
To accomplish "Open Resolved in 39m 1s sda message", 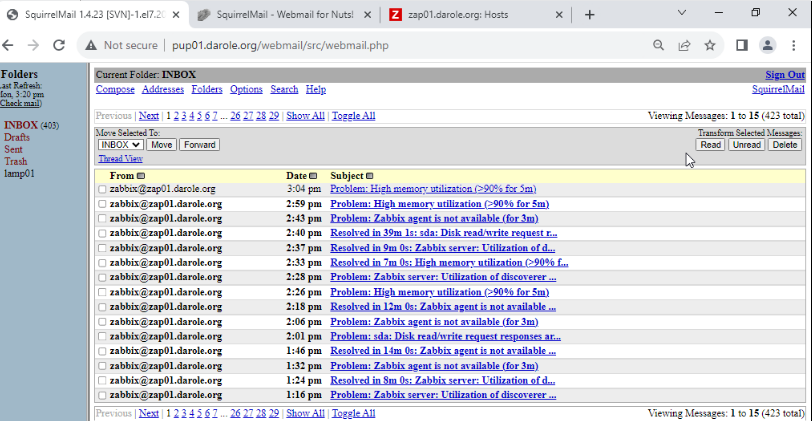I will 444,234.
